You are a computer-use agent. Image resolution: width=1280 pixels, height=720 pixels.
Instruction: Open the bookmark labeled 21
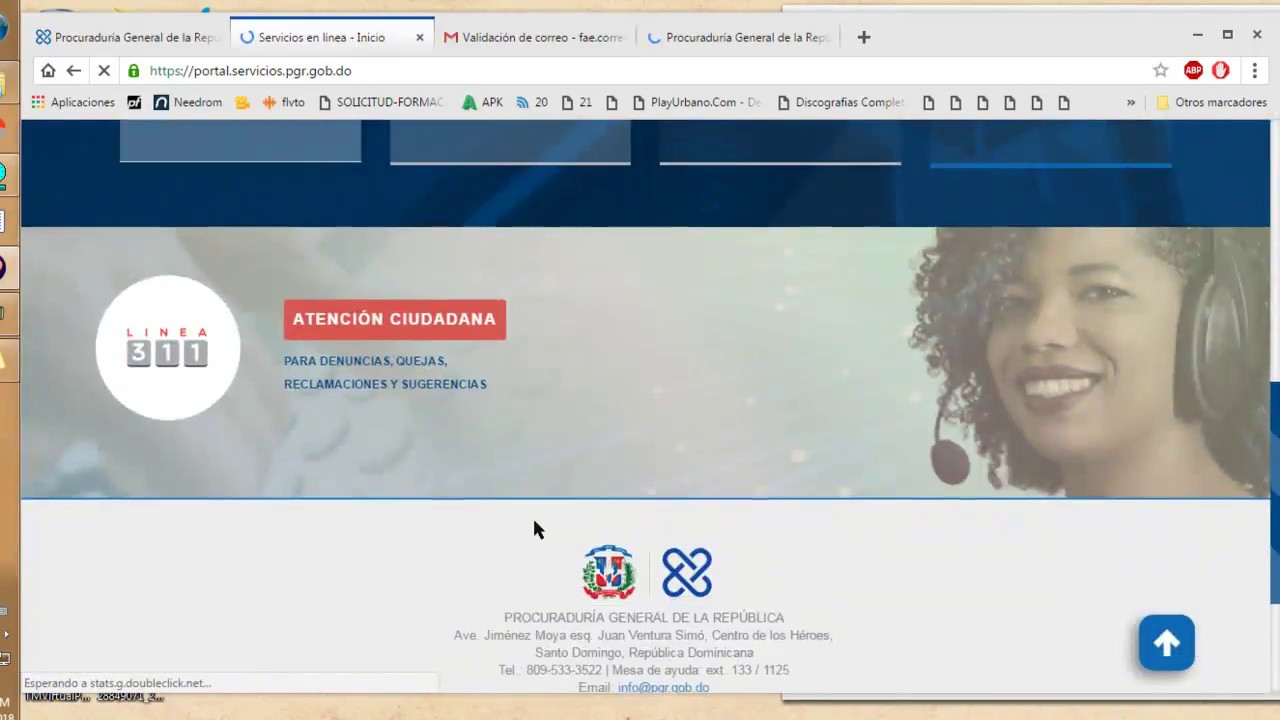577,102
